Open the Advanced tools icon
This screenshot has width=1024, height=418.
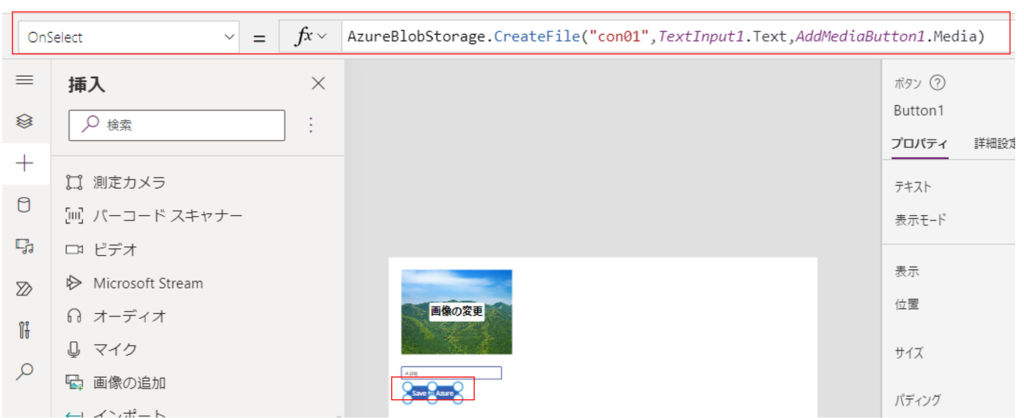[x=25, y=330]
